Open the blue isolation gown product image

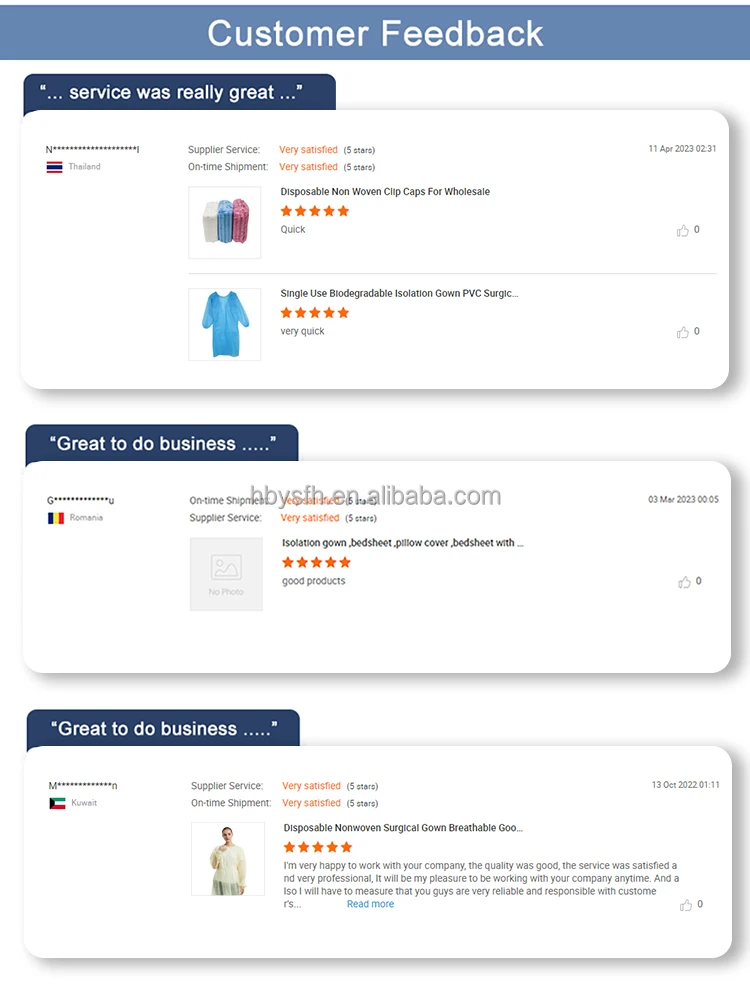point(224,325)
